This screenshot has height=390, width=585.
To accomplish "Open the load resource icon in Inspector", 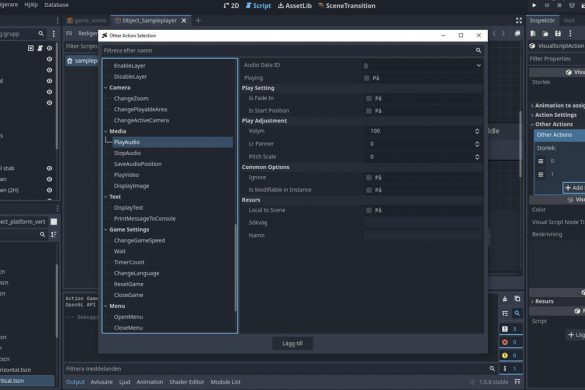I will pos(545,34).
